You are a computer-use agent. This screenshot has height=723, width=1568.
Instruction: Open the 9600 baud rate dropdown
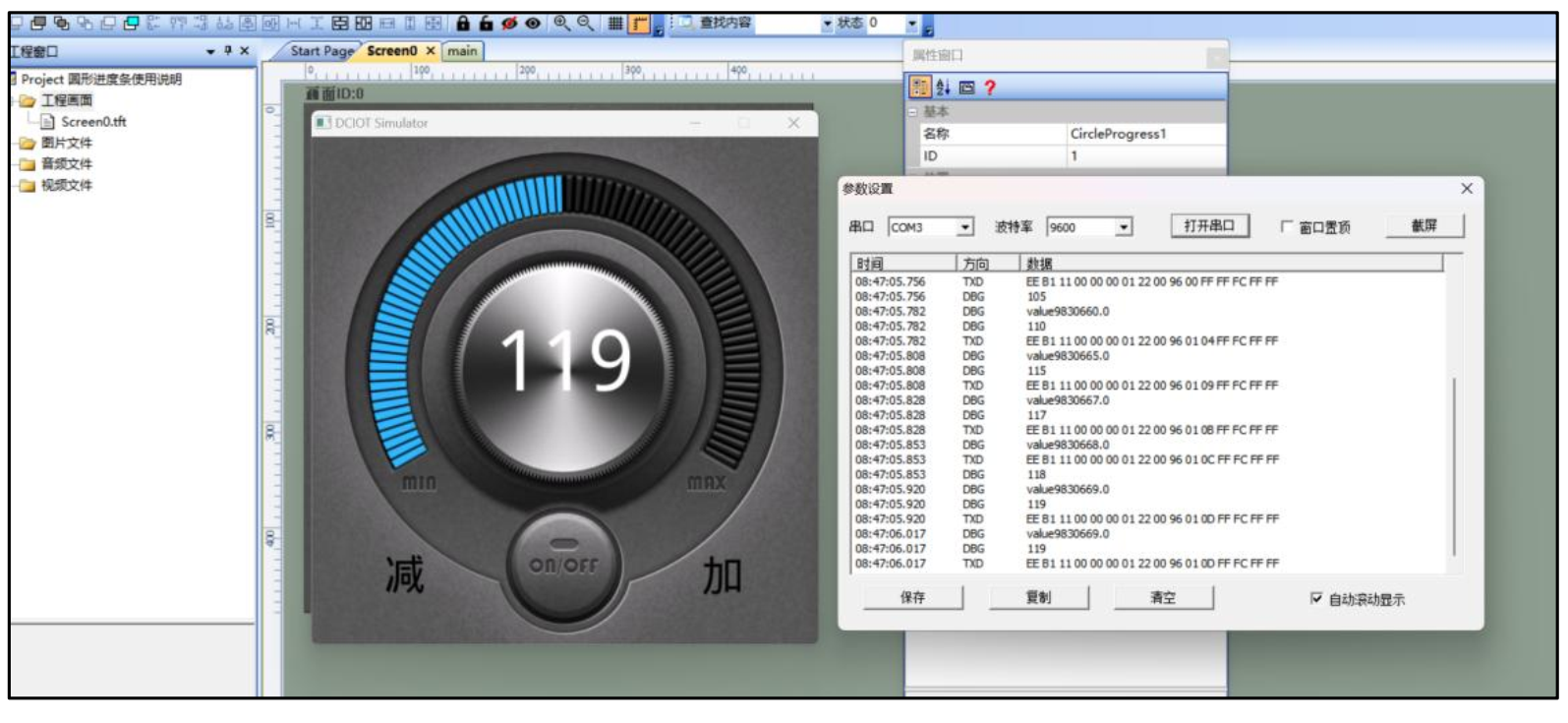click(x=1123, y=227)
